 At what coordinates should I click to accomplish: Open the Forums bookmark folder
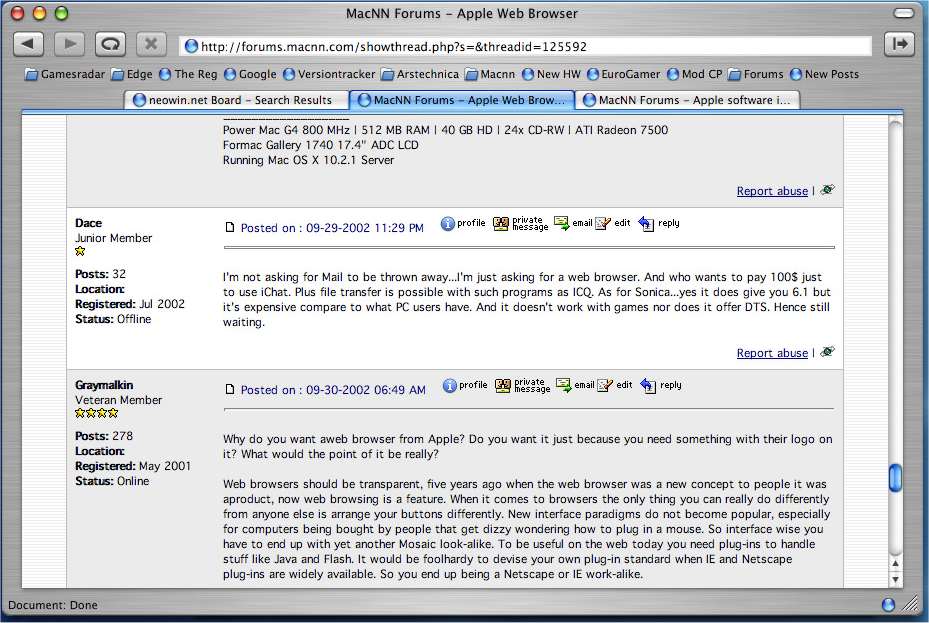[x=756, y=74]
